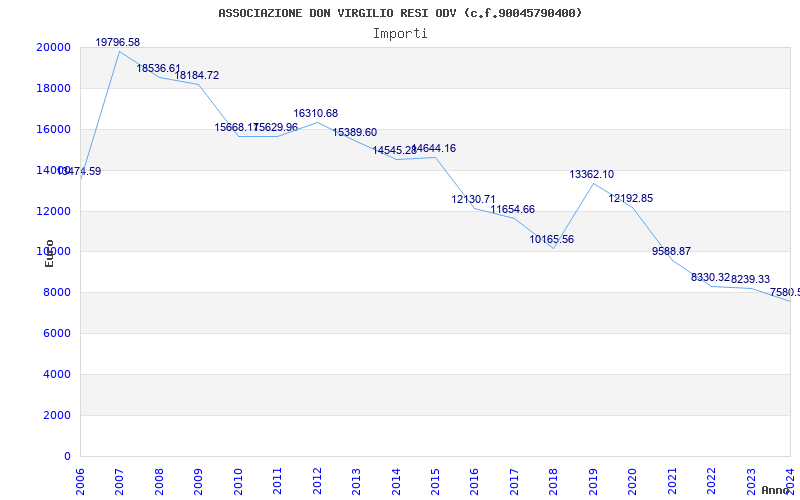
Task: Select the 2017 x-axis year label
Action: click(x=514, y=481)
